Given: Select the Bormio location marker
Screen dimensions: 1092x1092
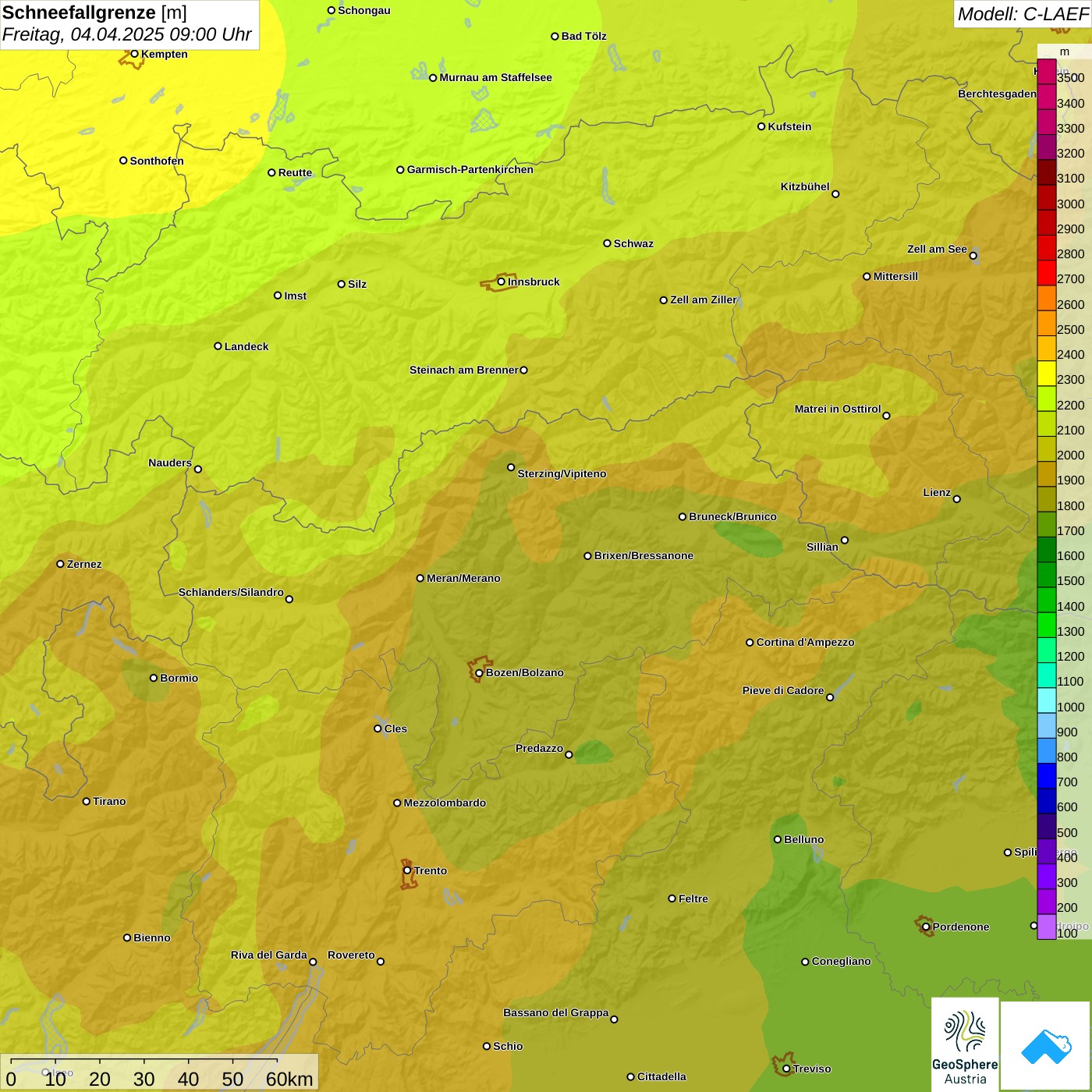Looking at the screenshot, I should point(154,678).
